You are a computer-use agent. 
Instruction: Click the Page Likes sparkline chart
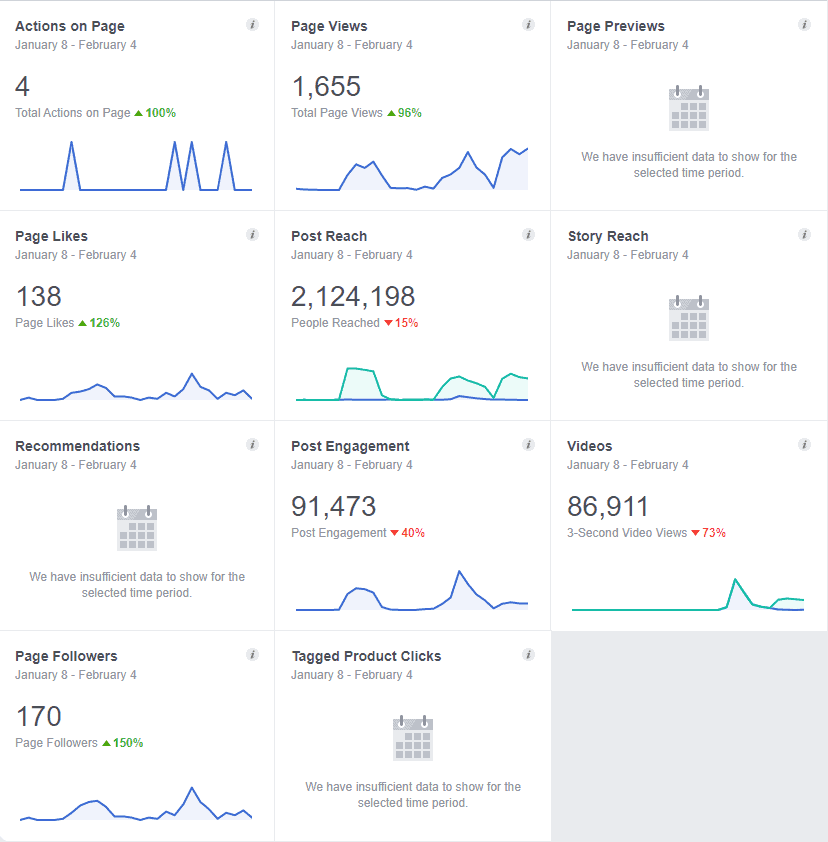pos(136,387)
